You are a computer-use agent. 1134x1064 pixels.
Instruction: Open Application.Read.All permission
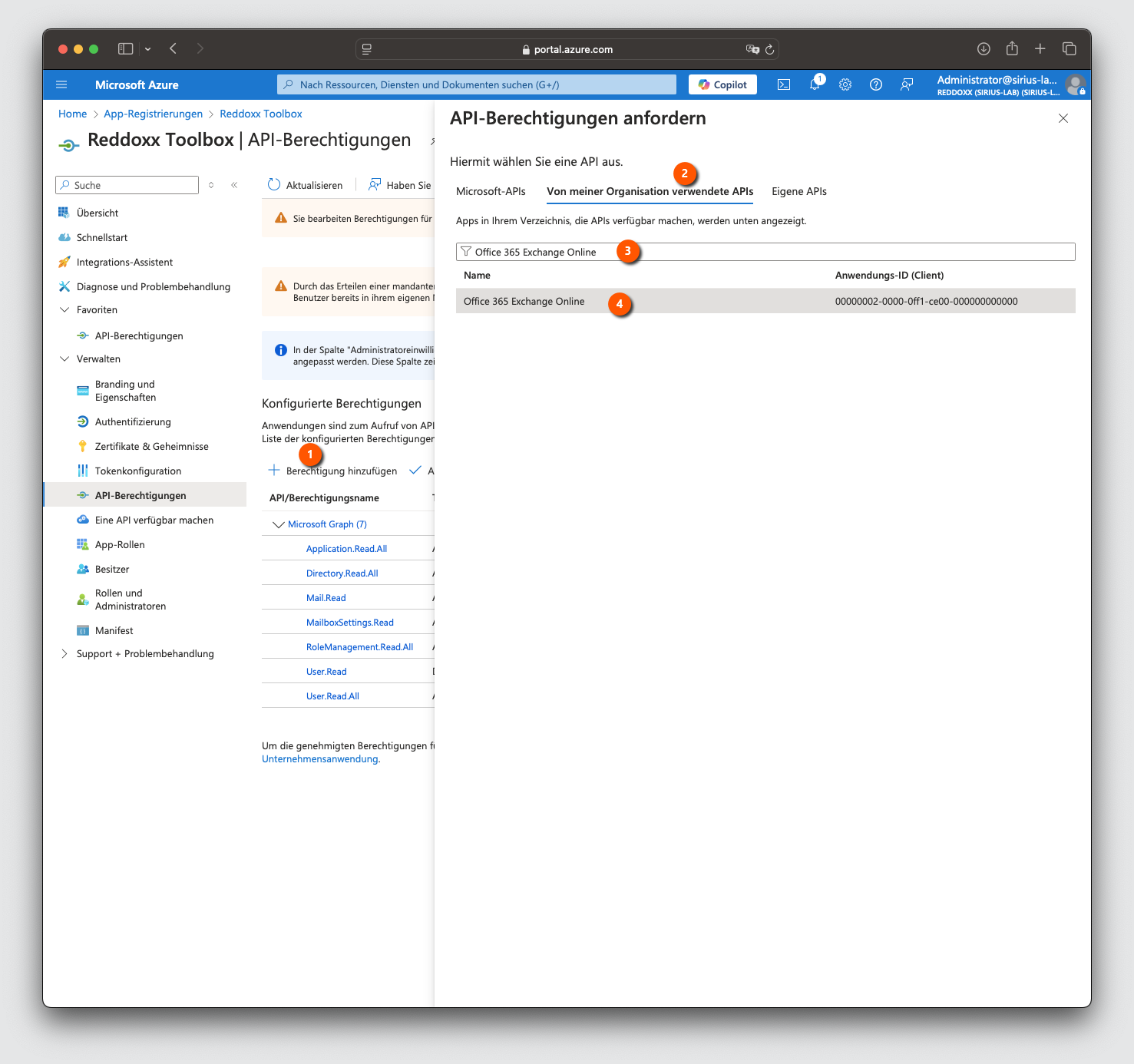point(346,549)
